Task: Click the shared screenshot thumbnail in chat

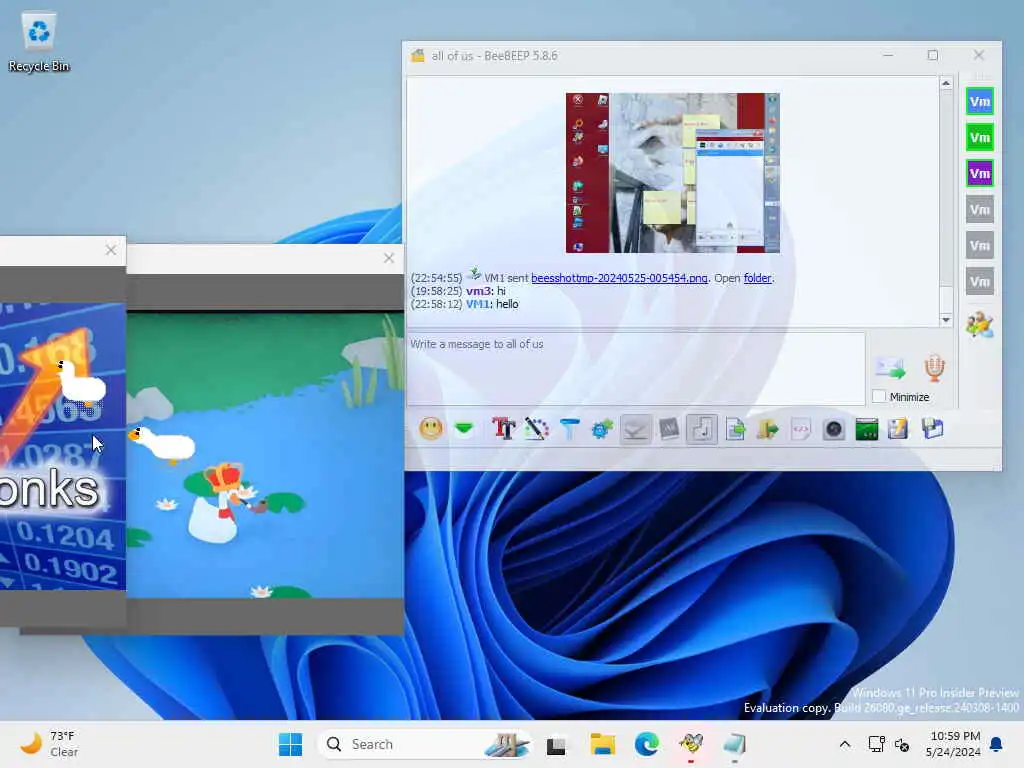Action: (673, 173)
